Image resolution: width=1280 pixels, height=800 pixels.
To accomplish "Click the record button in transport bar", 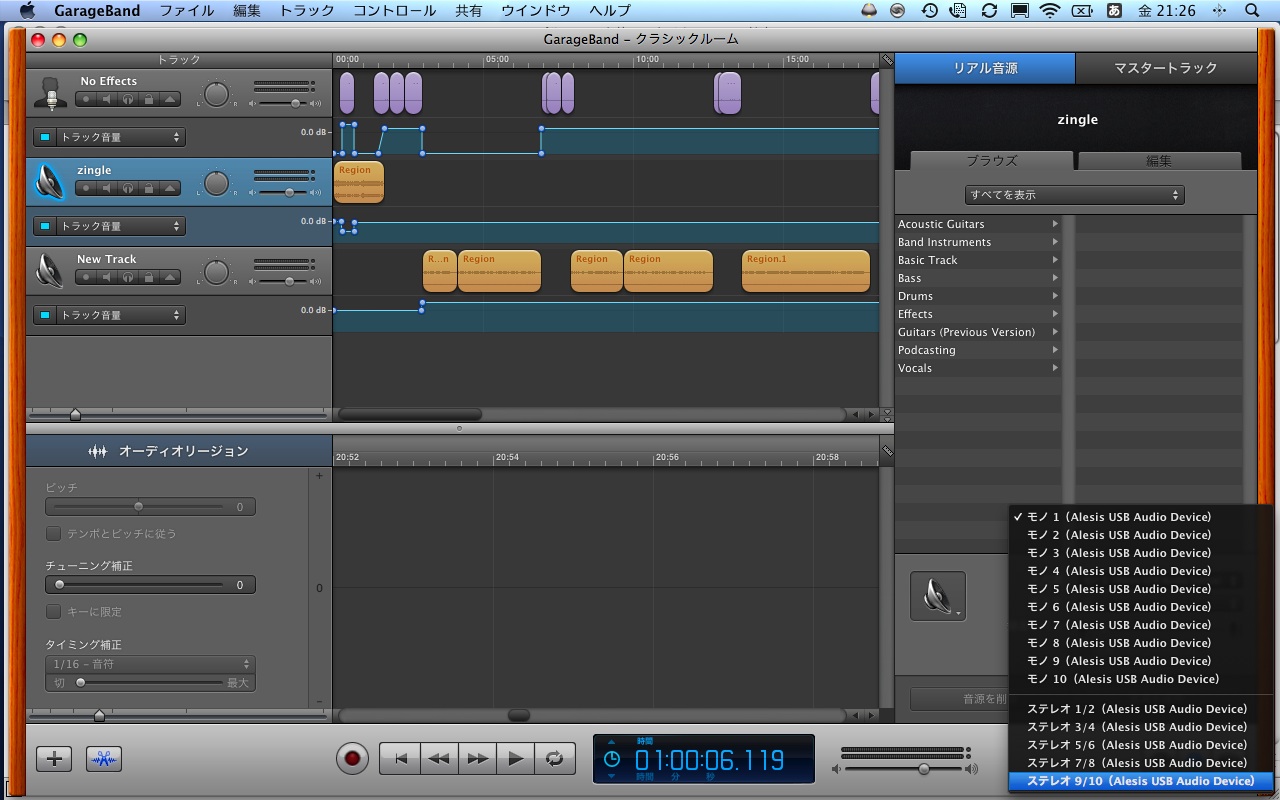I will (352, 758).
